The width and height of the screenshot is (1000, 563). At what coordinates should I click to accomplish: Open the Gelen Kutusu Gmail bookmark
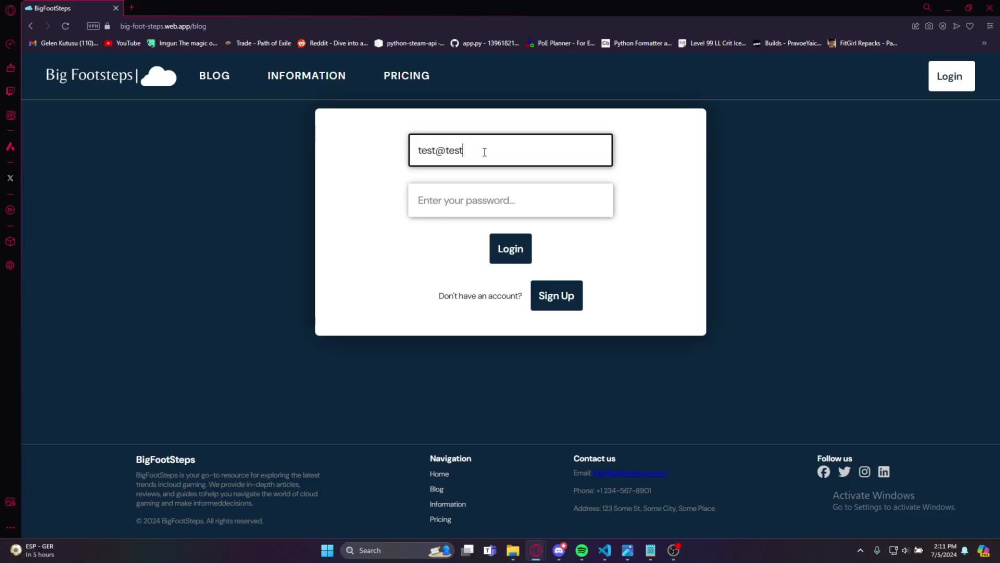[x=64, y=43]
